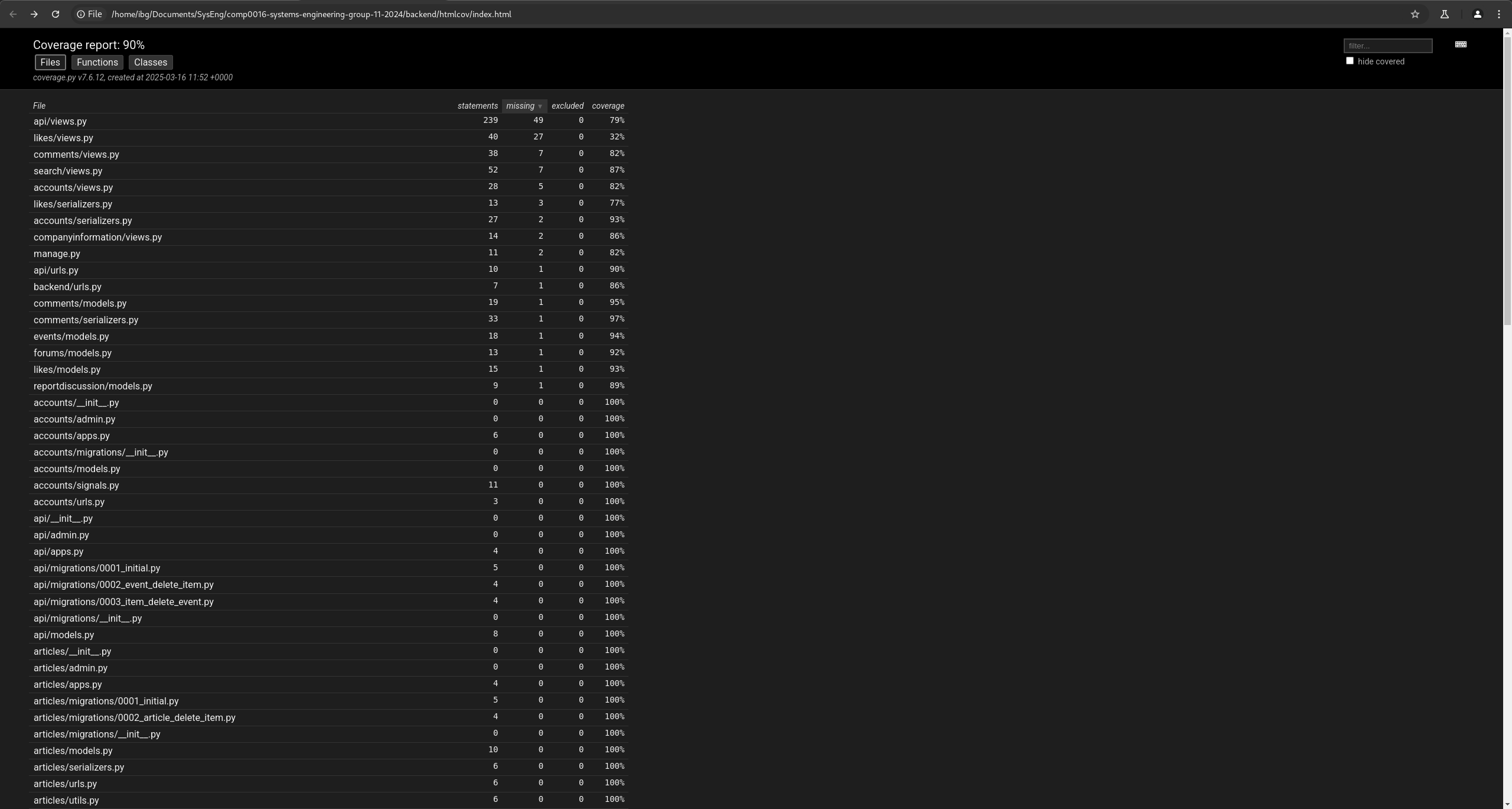Bookmark this page with the star icon
This screenshot has width=1512, height=809.
[1415, 14]
